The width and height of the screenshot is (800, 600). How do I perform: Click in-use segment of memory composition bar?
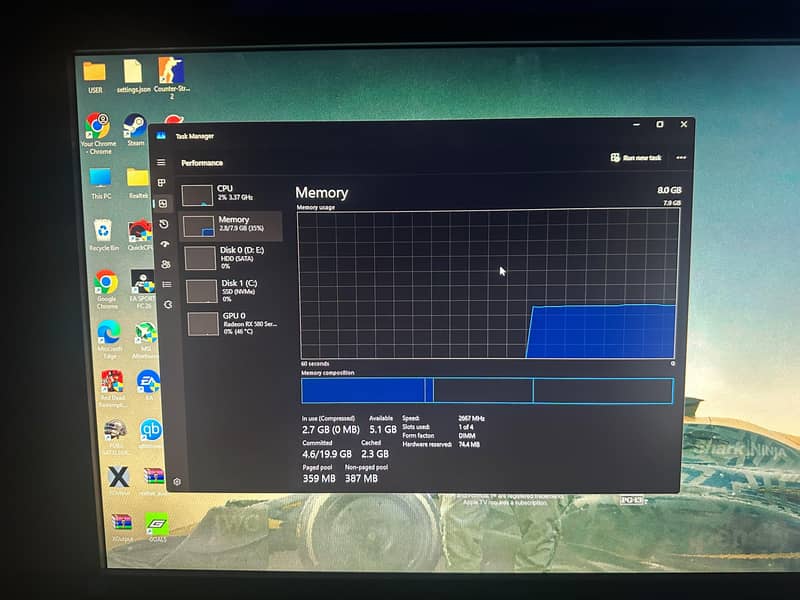(363, 390)
